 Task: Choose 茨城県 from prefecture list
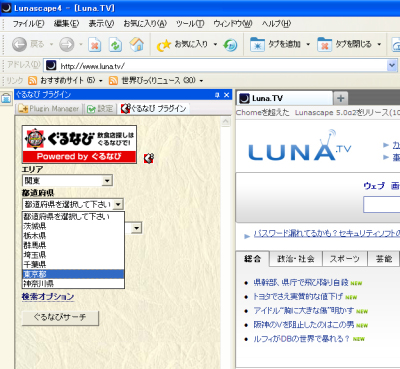click(73, 226)
